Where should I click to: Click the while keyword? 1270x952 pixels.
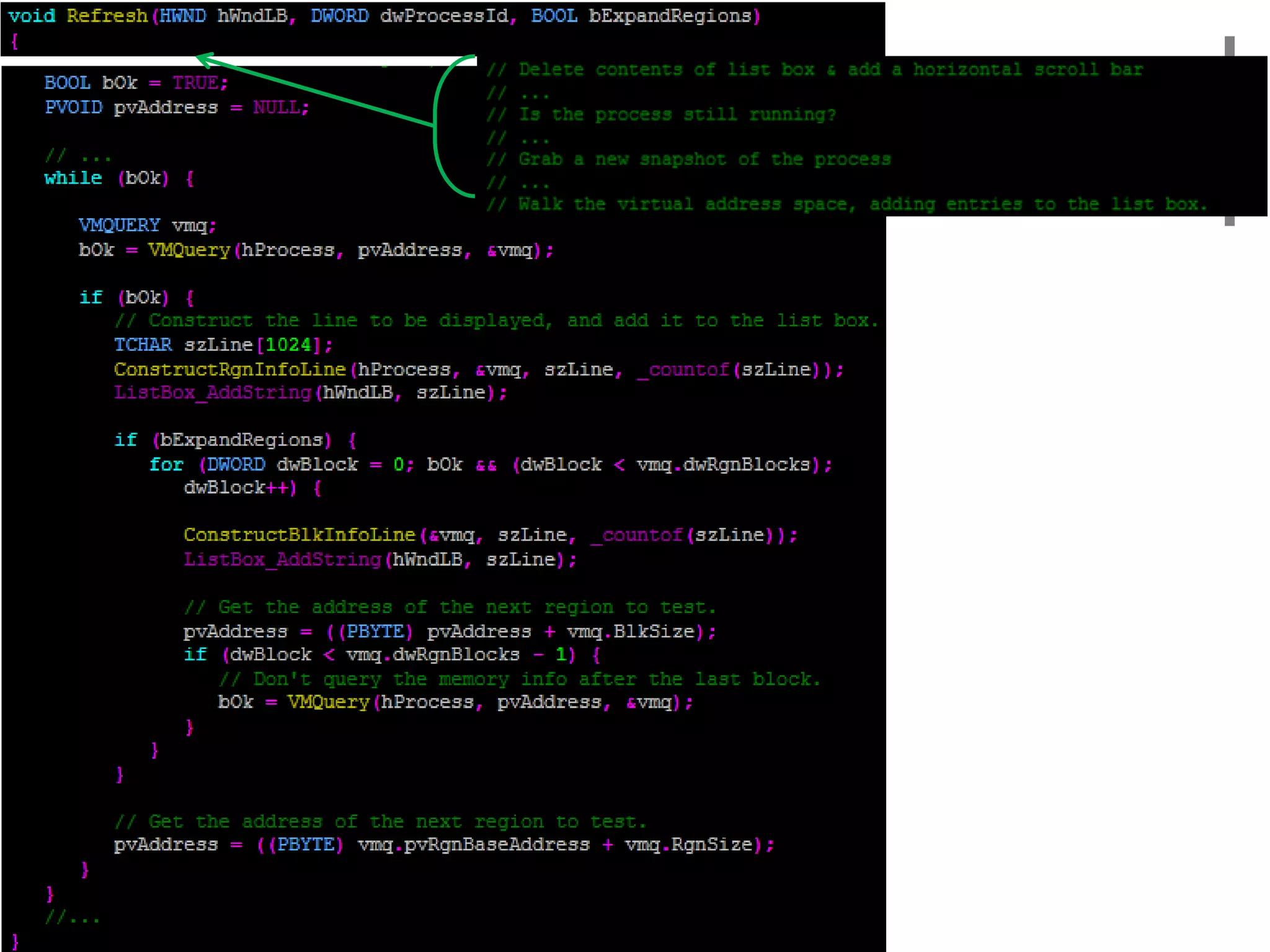click(x=73, y=178)
